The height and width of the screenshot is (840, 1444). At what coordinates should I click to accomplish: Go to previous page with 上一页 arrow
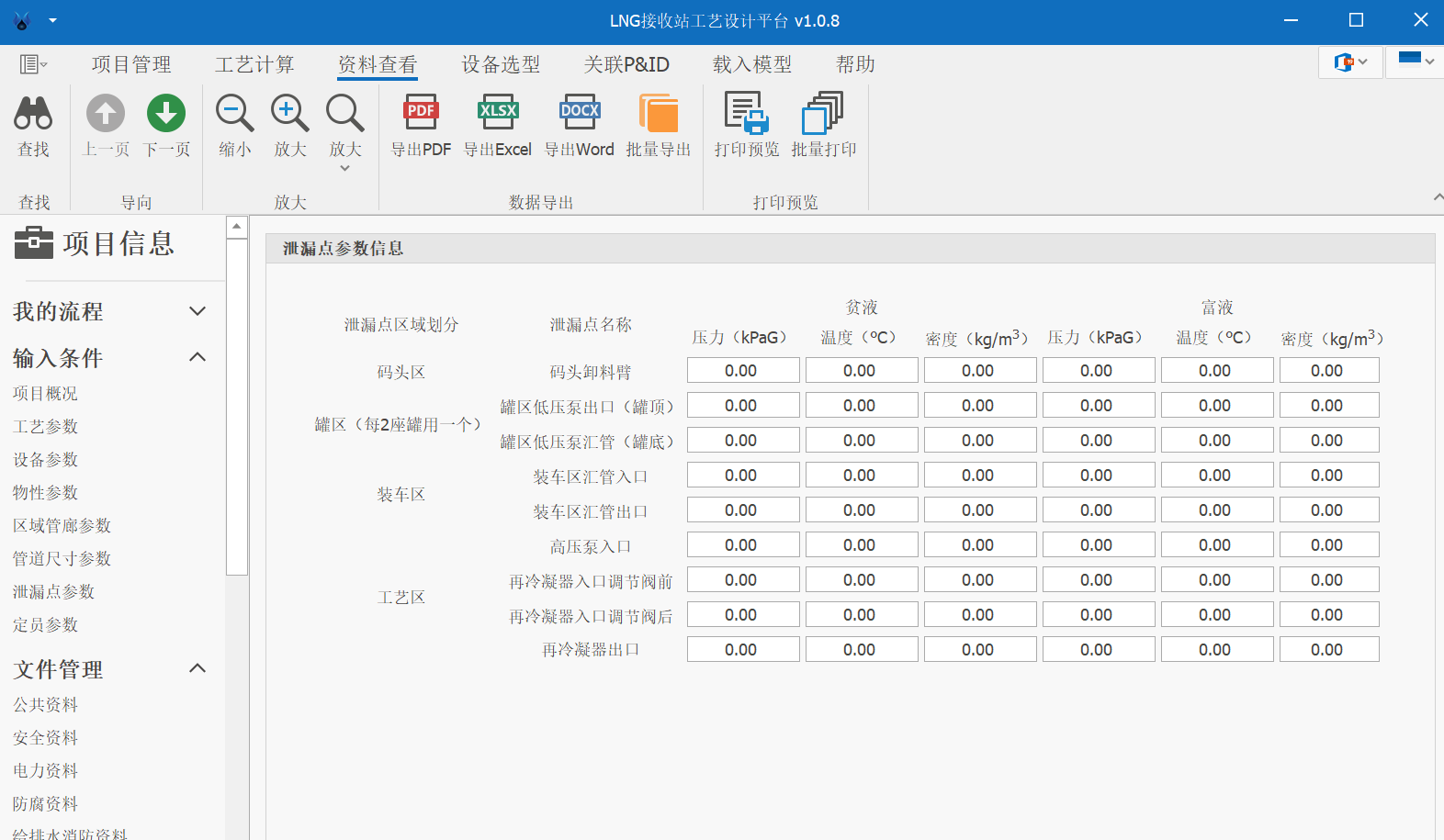point(106,114)
